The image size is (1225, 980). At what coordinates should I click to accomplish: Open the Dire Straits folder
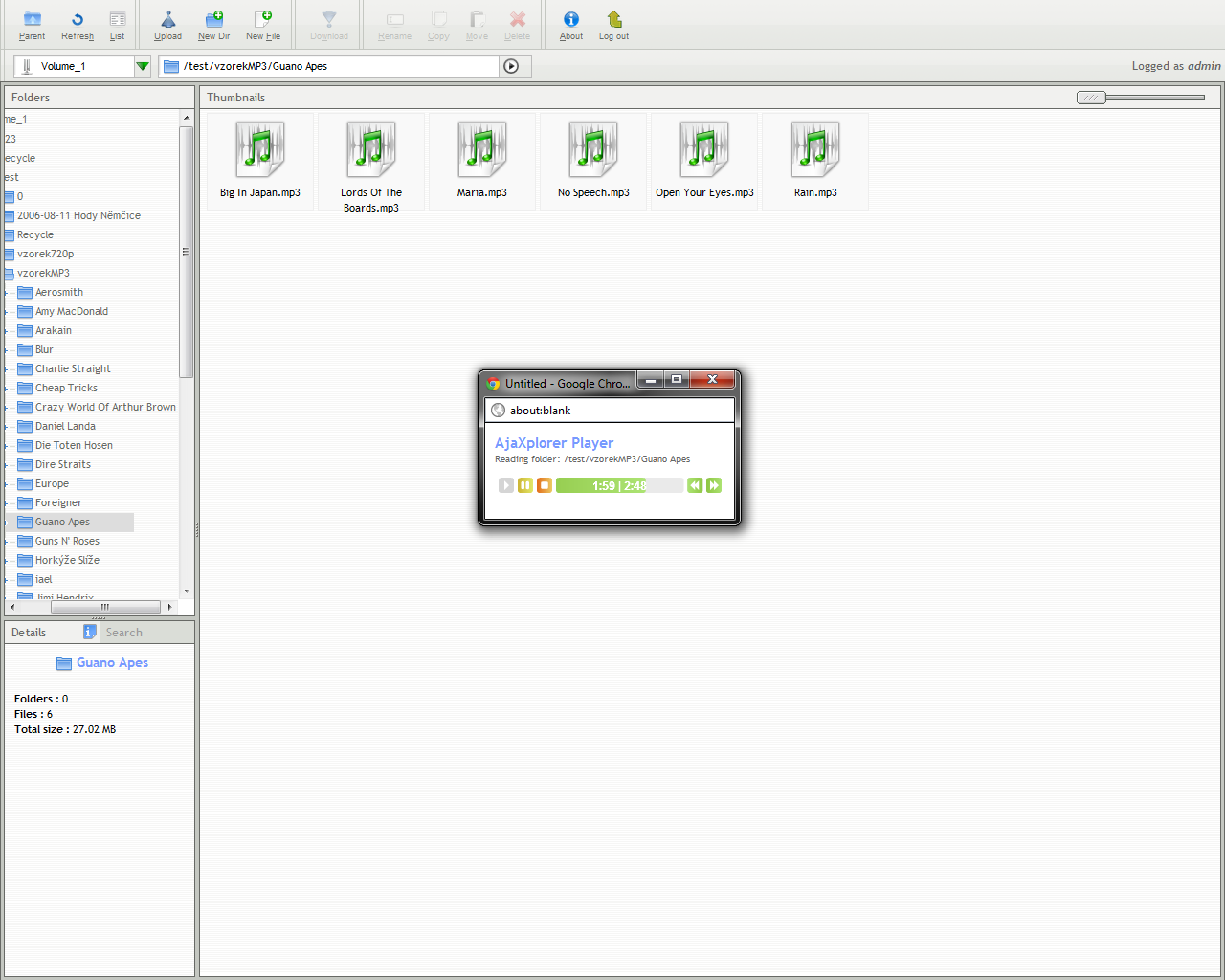coord(63,464)
